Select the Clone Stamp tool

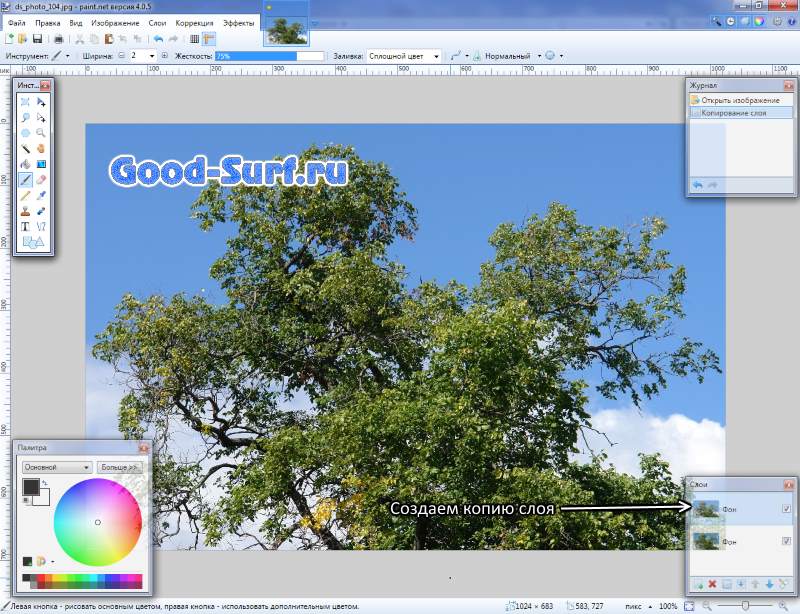pos(25,211)
